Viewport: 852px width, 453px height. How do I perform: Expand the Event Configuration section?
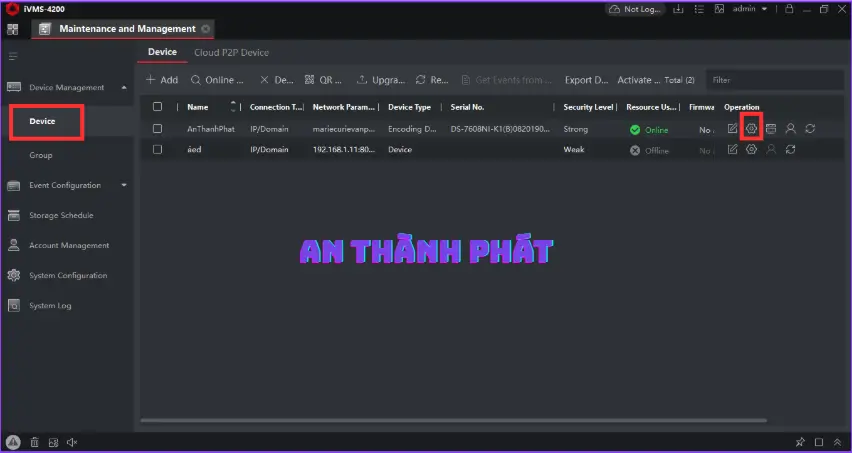click(x=124, y=185)
